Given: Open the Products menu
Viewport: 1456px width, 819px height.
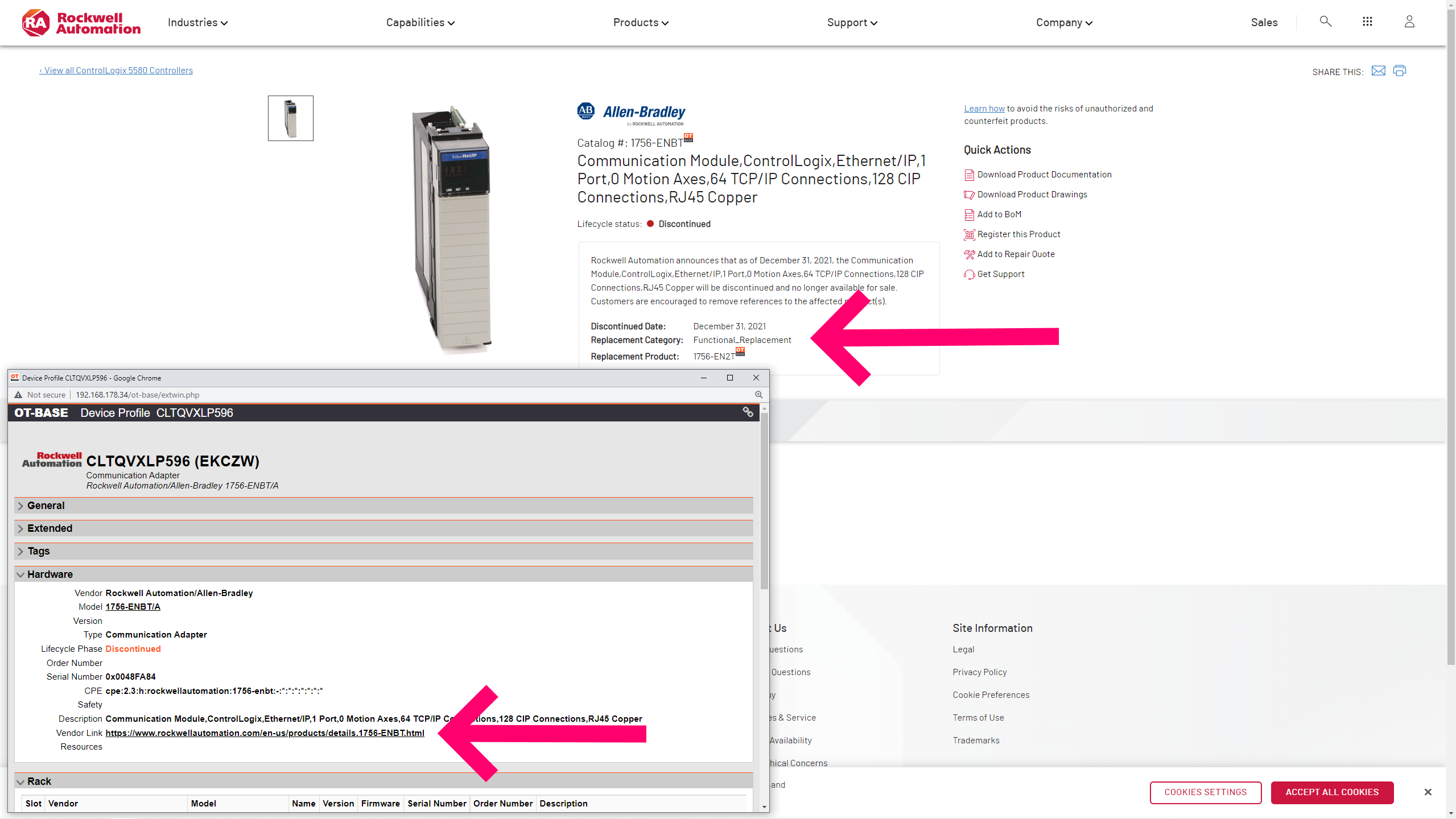Looking at the screenshot, I should pyautogui.click(x=641, y=23).
